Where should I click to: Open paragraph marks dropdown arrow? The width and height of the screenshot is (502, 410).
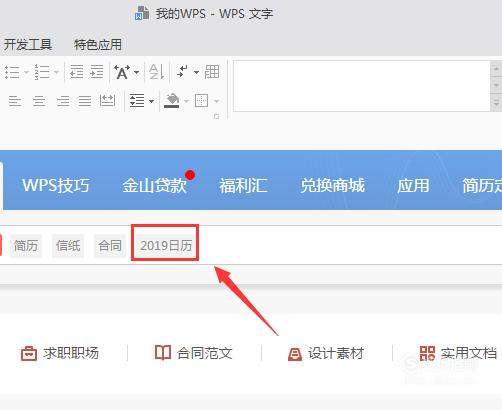coord(196,72)
